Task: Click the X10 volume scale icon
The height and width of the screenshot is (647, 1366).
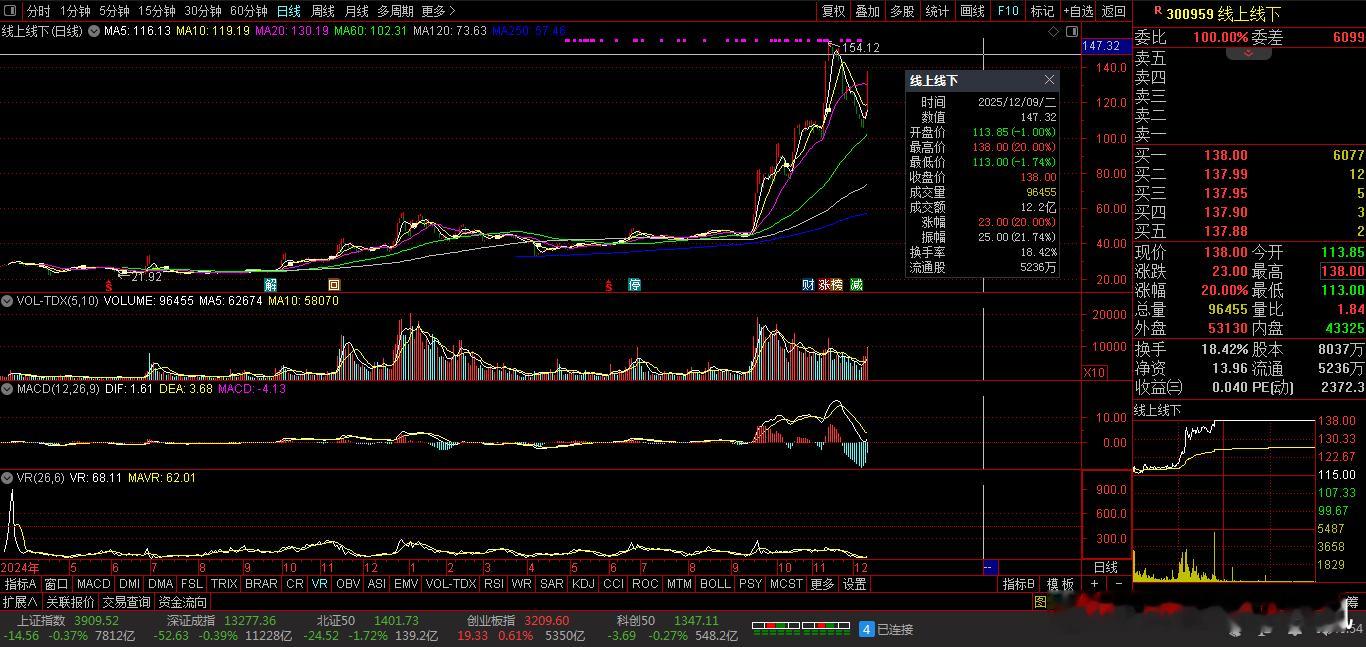Action: click(1094, 372)
